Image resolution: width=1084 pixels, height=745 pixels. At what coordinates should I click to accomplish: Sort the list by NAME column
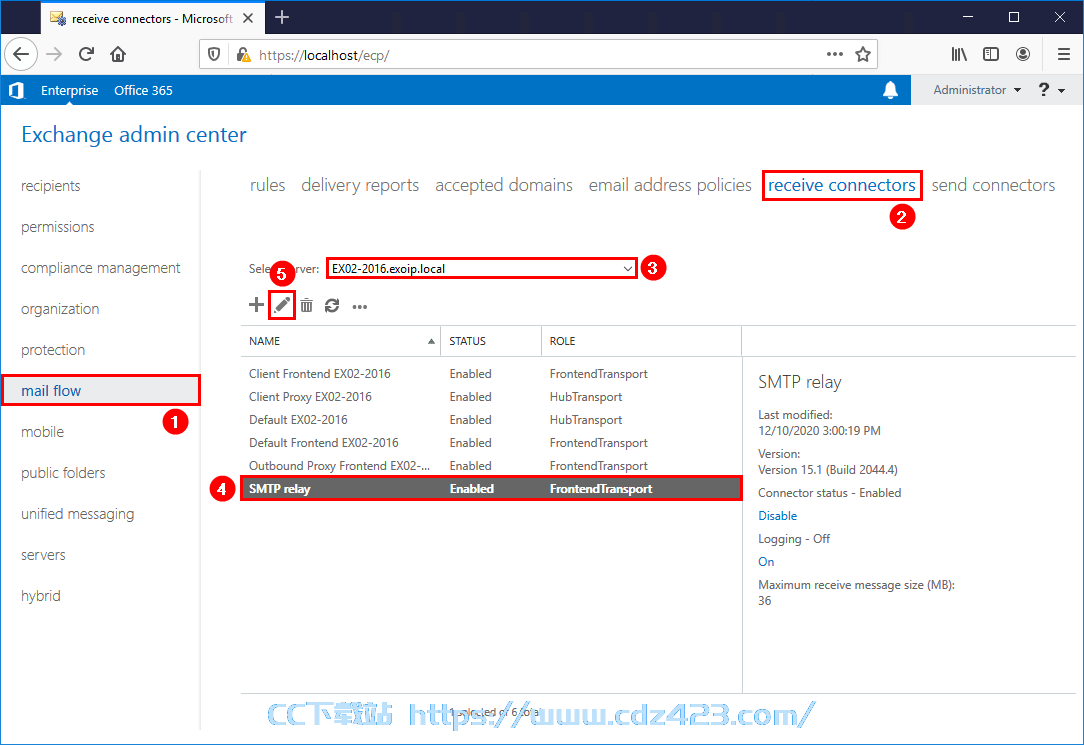(x=341, y=341)
